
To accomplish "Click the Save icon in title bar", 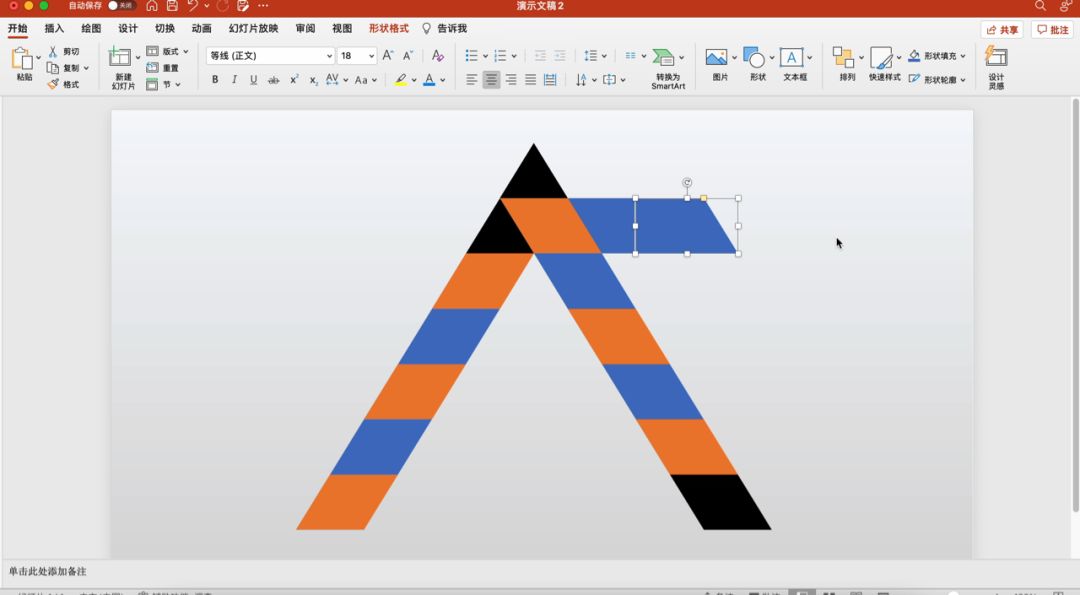I will coord(172,6).
